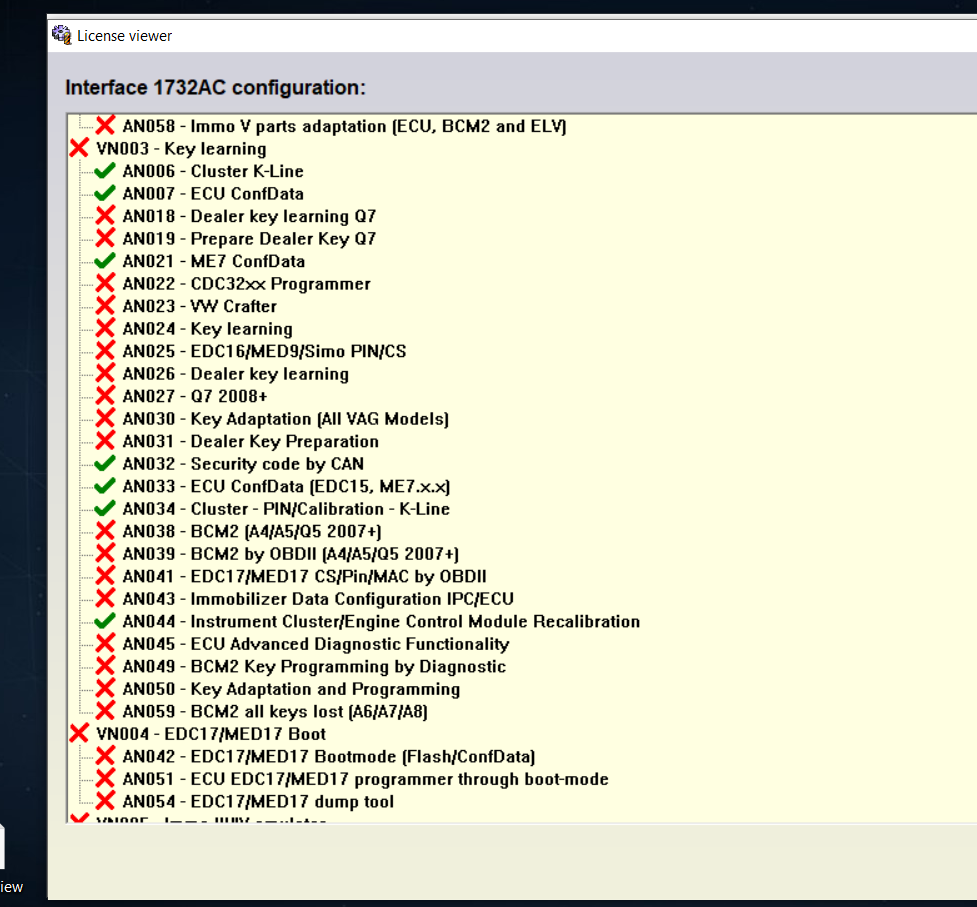Click the red X beside AN023
This screenshot has width=977, height=907.
[x=105, y=305]
